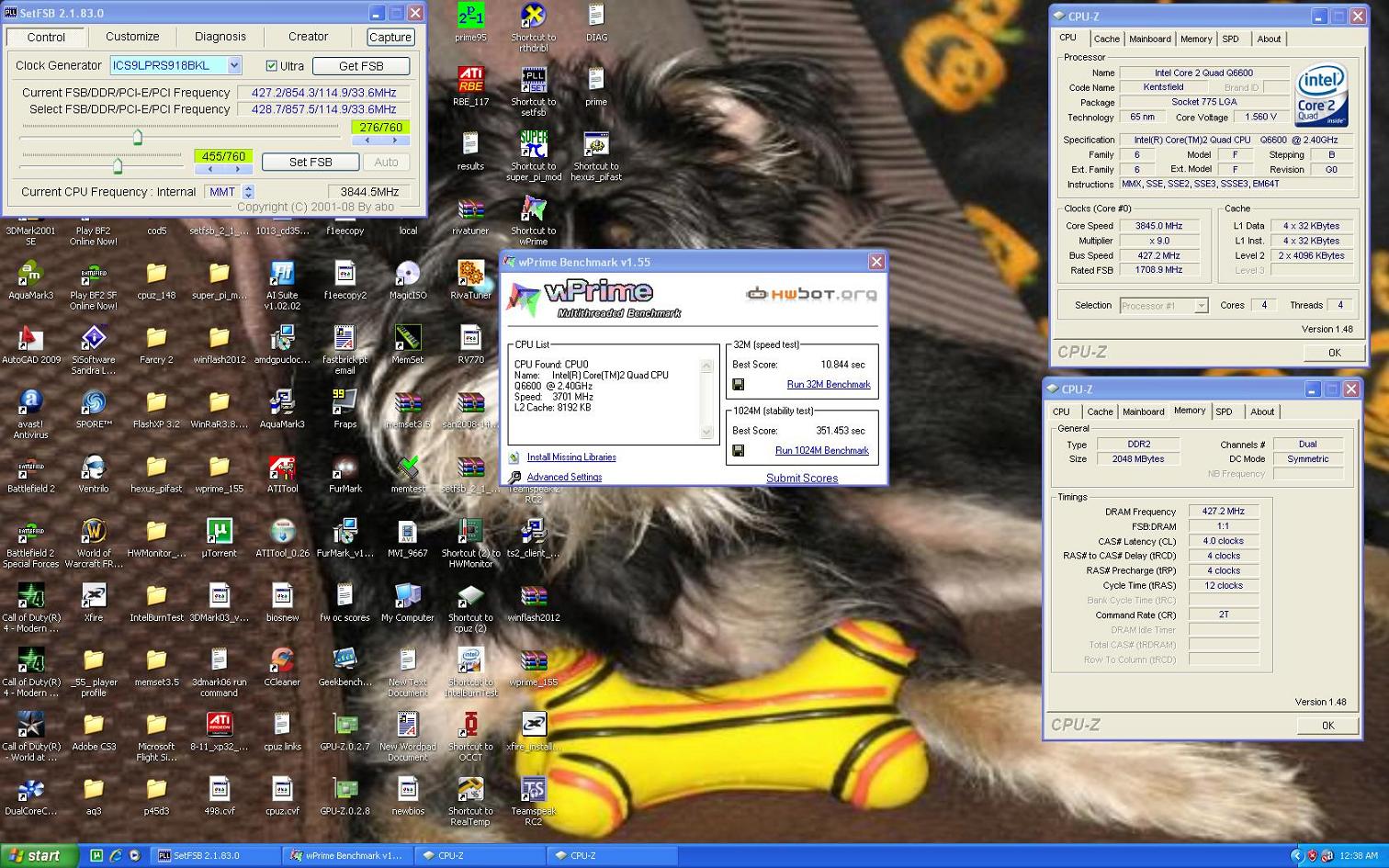The height and width of the screenshot is (868, 1389).
Task: Open the GPU-Z.0.2.7 icon
Action: [345, 730]
